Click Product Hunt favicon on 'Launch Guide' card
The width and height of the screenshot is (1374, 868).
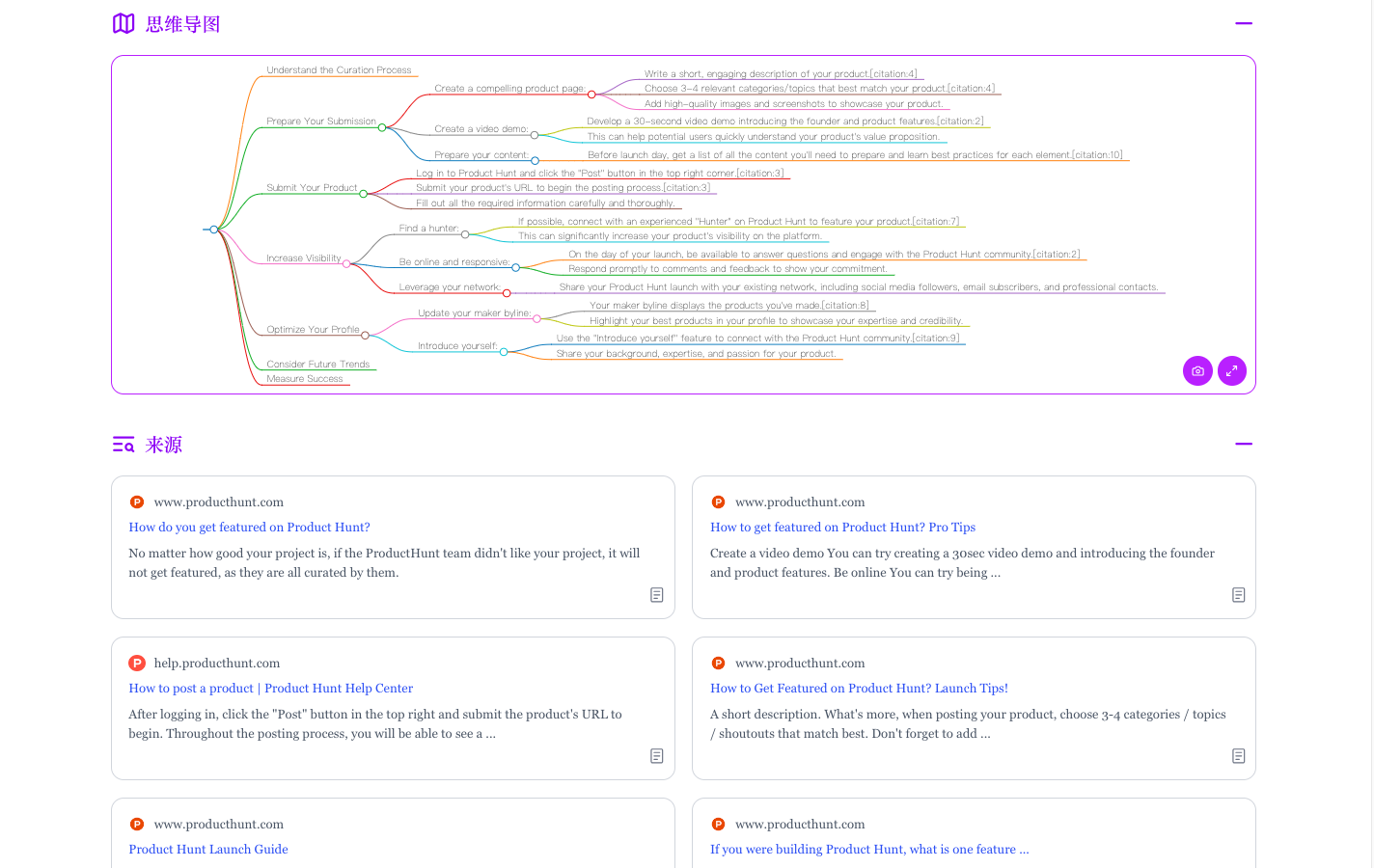click(x=137, y=825)
